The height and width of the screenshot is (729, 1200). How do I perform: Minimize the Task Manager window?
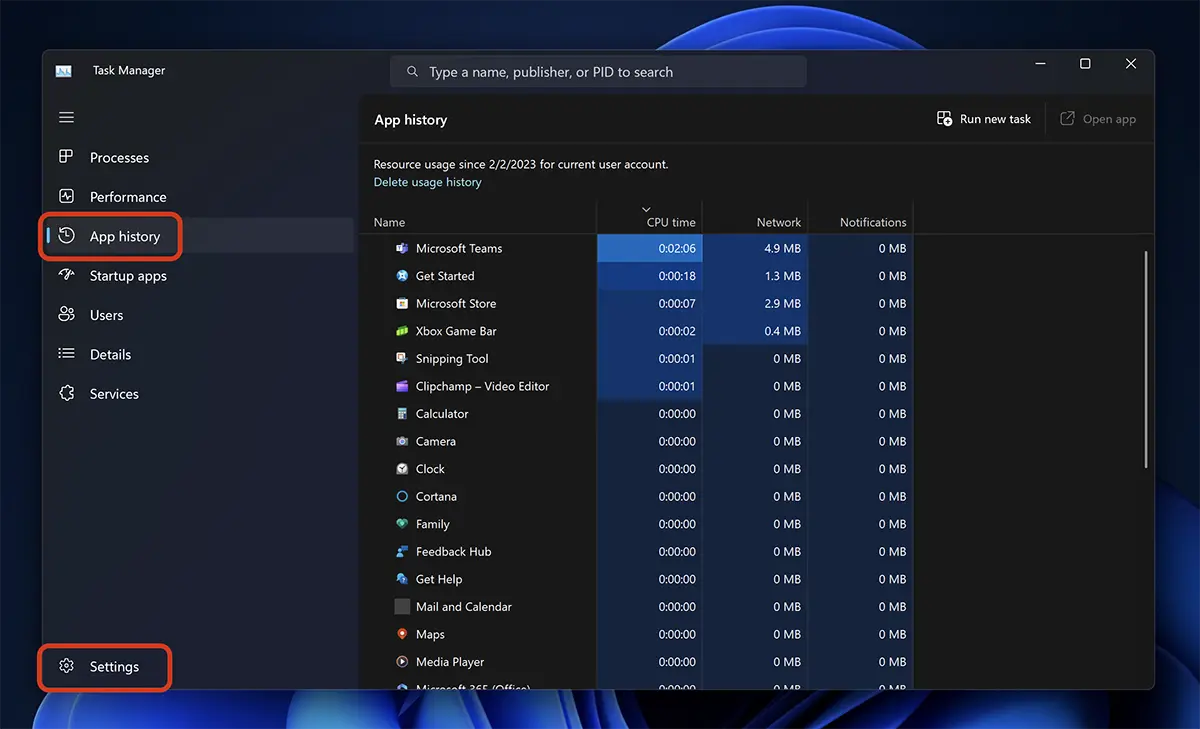(1039, 64)
